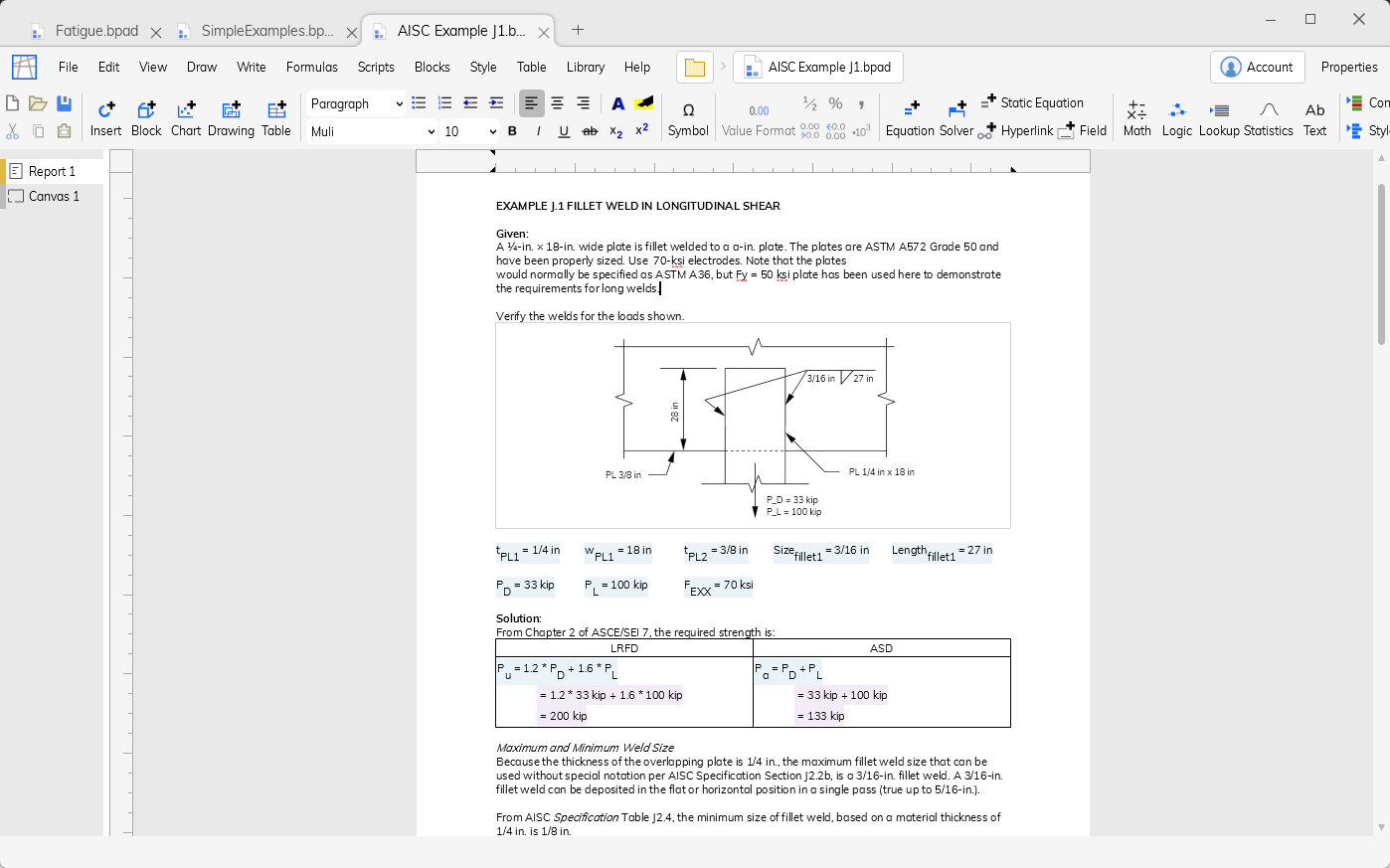This screenshot has width=1390, height=868.
Task: Open the File menu
Action: [69, 68]
